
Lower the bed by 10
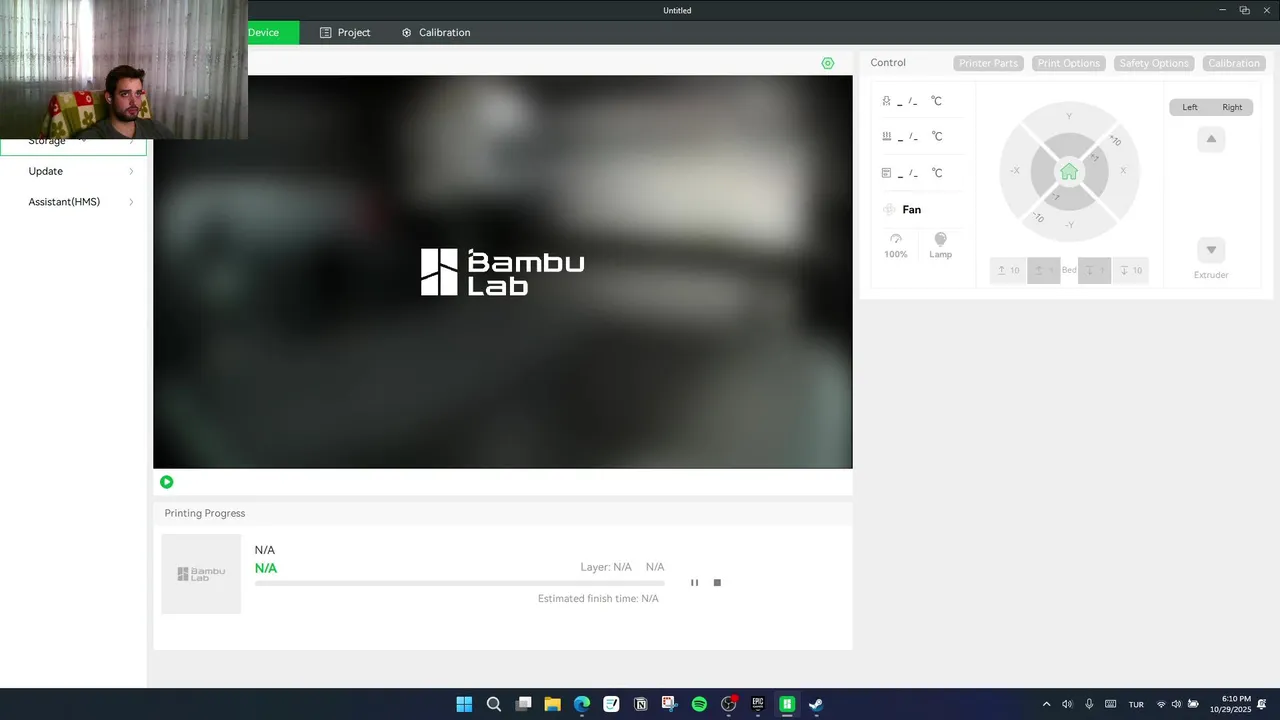[1131, 270]
